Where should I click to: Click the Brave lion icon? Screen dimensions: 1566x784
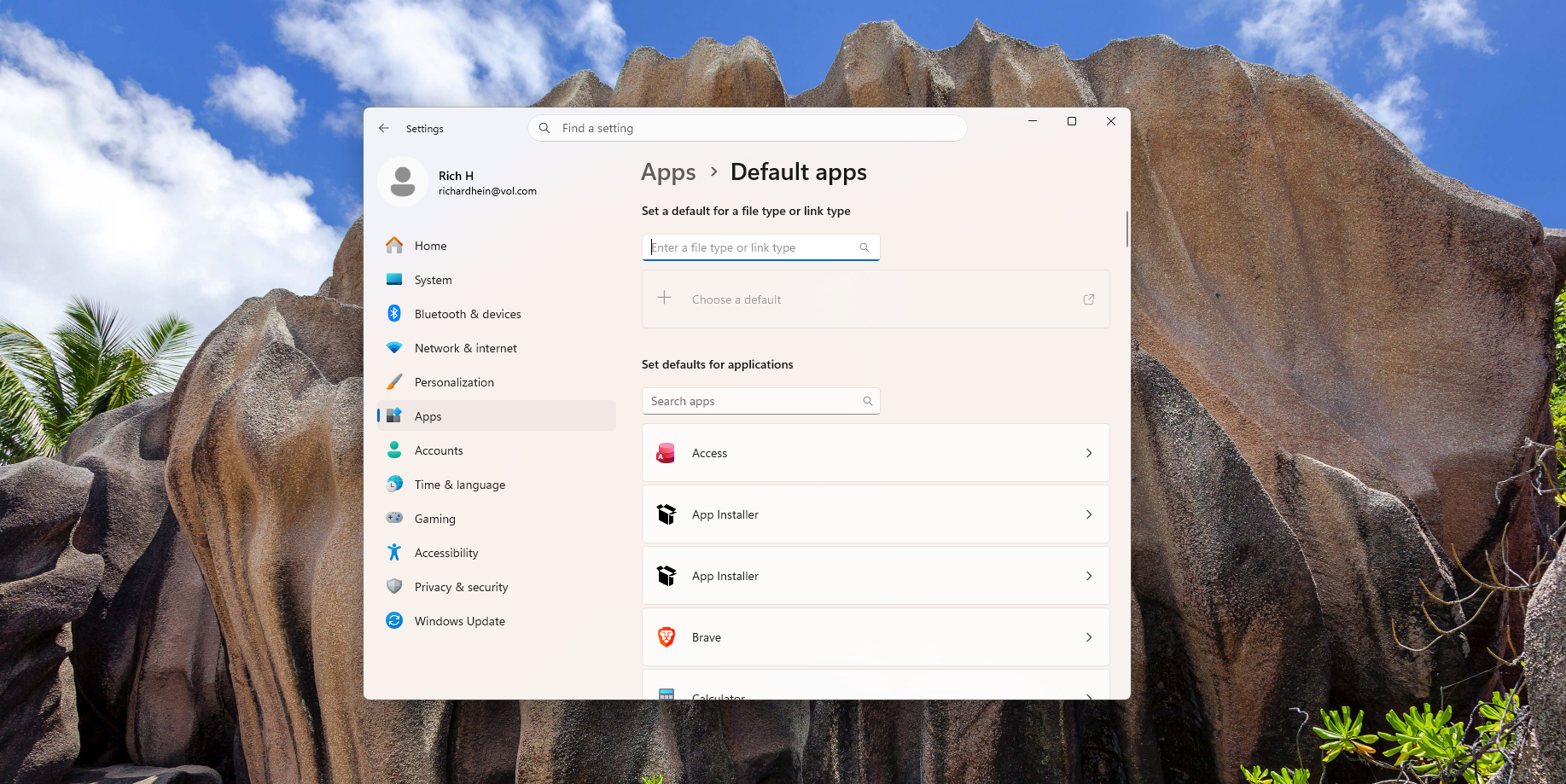click(x=667, y=637)
